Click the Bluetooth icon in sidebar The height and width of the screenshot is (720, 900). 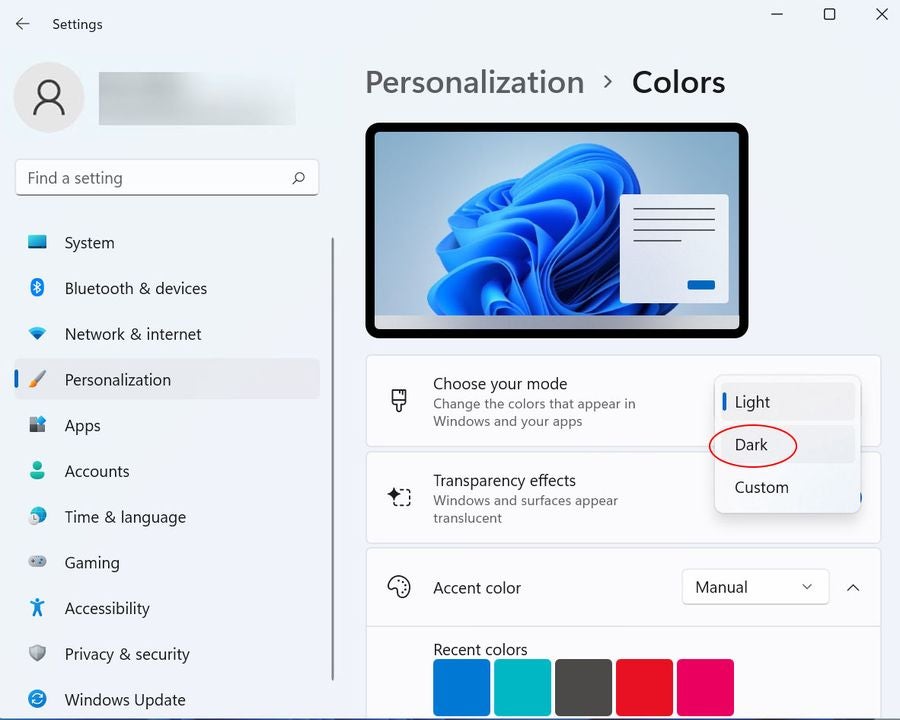(37, 287)
